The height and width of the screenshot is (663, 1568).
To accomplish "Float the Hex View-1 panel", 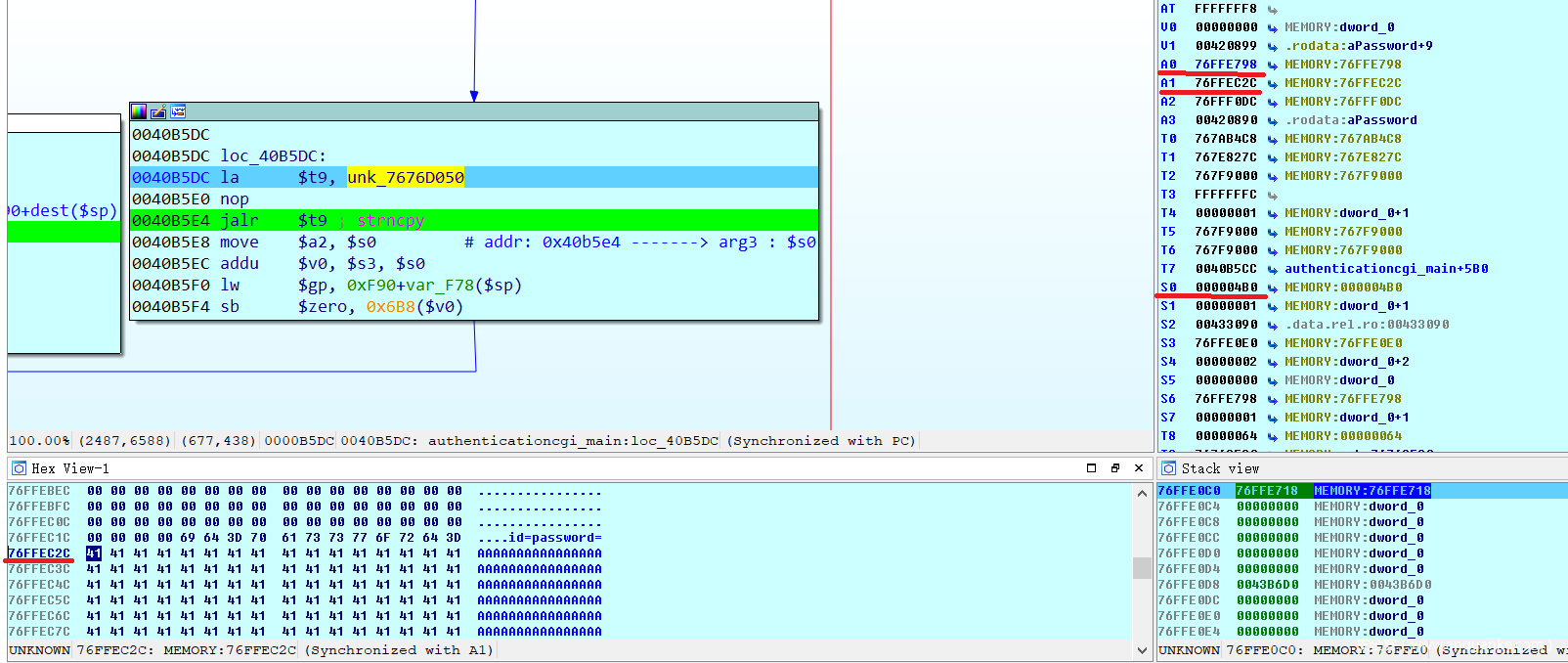I will pos(1114,468).
